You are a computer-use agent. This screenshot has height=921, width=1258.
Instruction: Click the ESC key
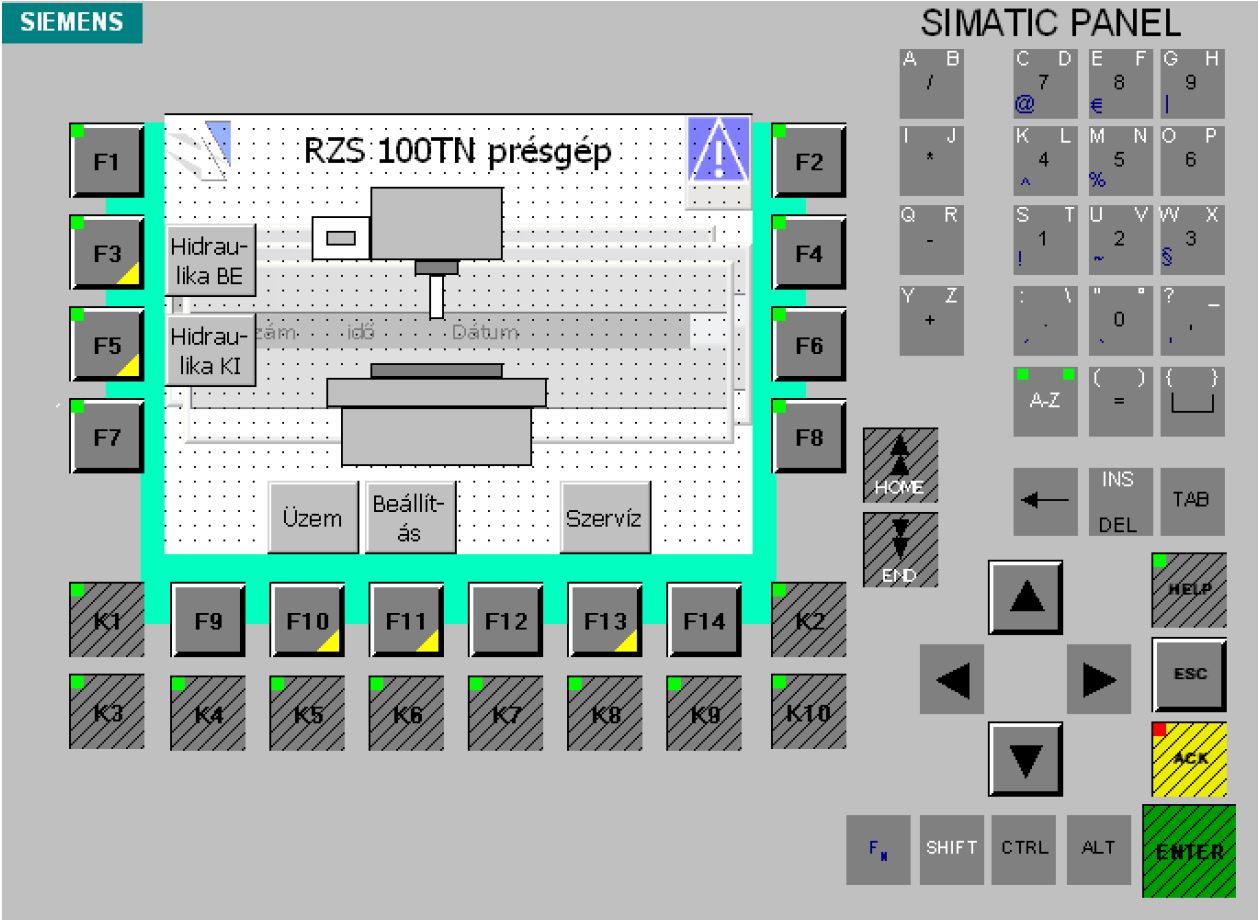pyautogui.click(x=1189, y=674)
